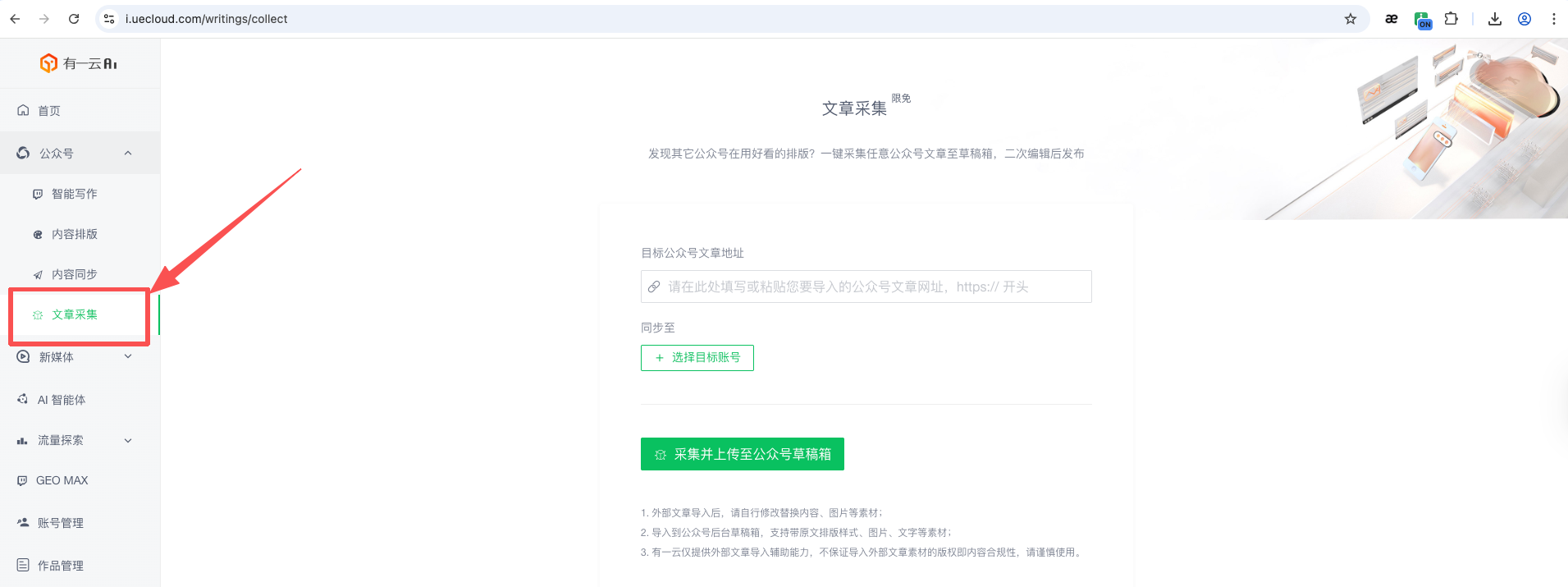The height and width of the screenshot is (587, 1568).
Task: Open 内容同步 sync page
Action: click(x=74, y=274)
